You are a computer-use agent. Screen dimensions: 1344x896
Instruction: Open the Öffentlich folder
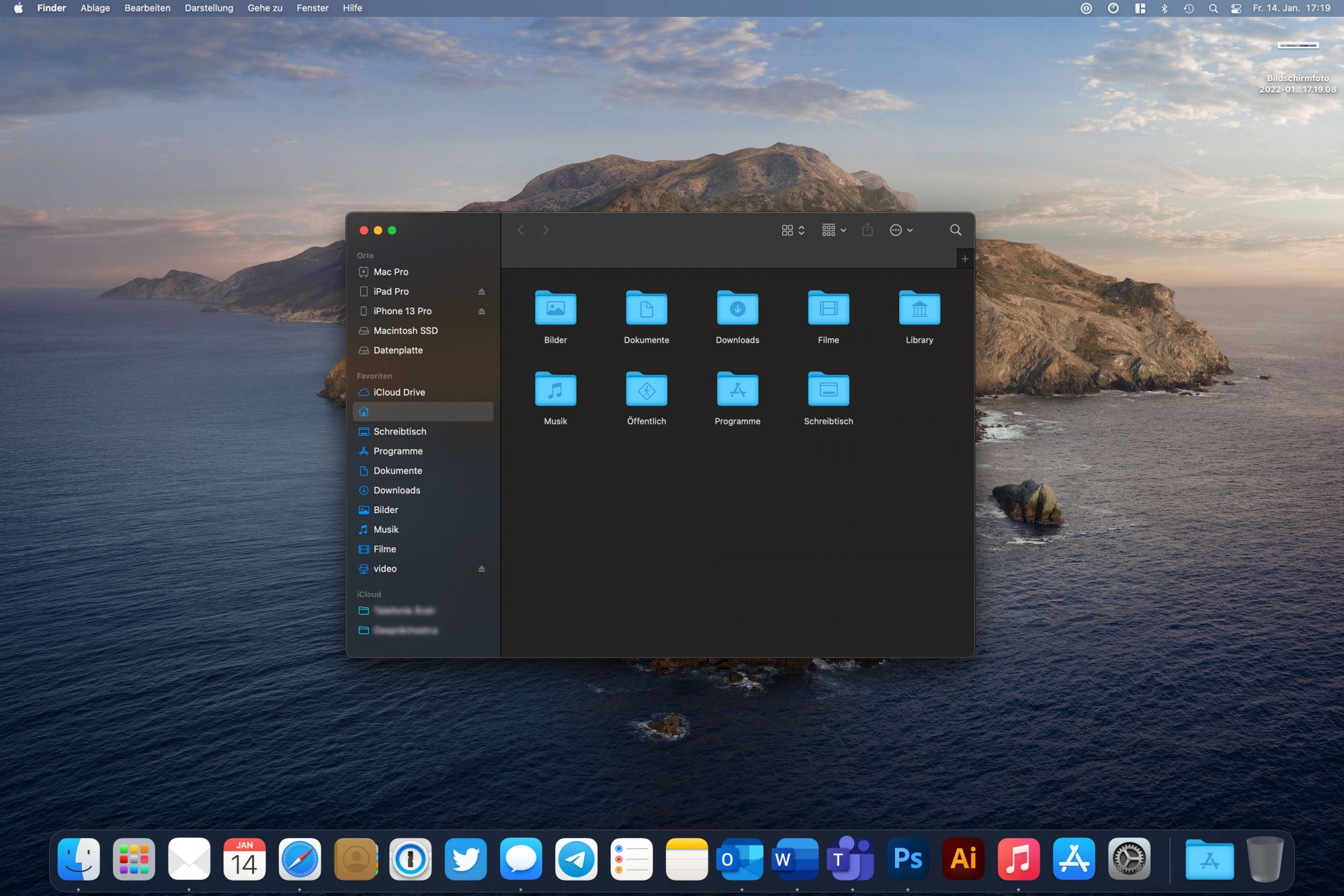pos(646,390)
